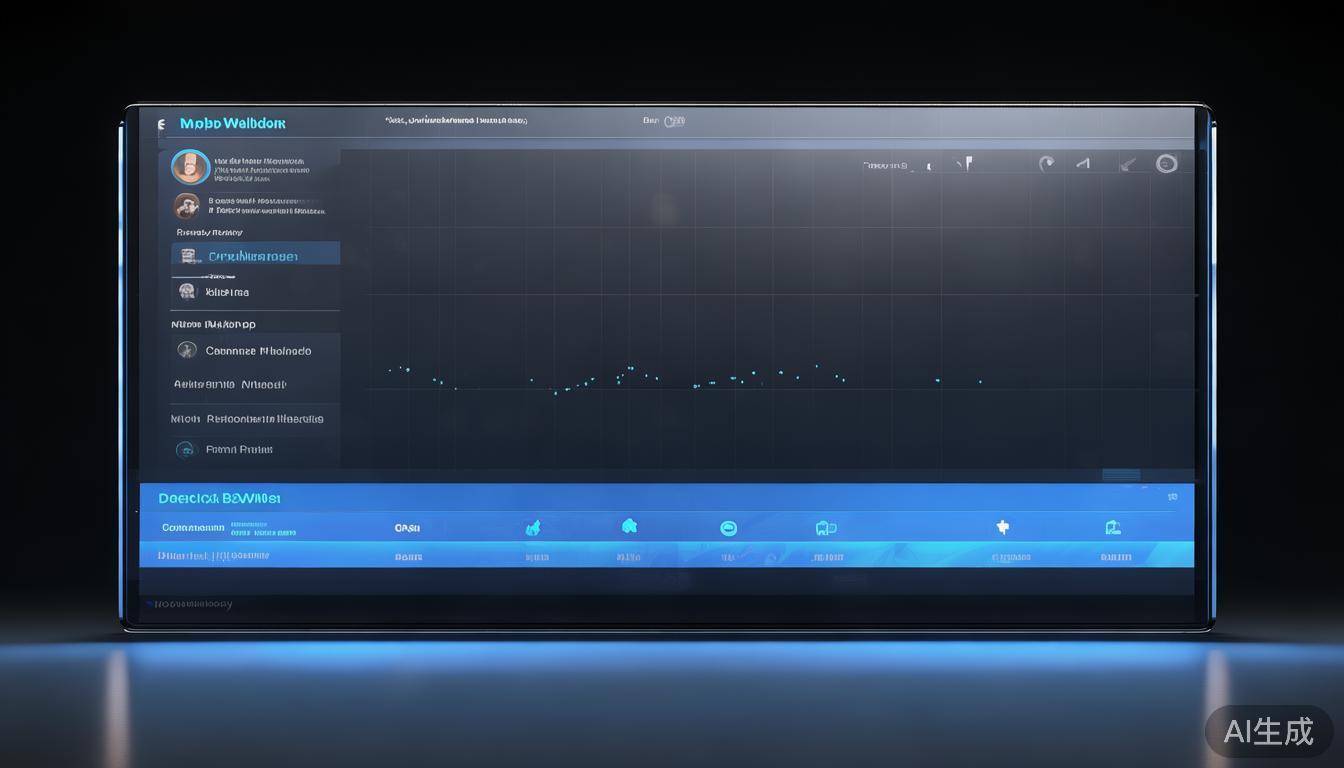Open the 'Coonnnze' sidebar entry
1344x768 pixels.
257,351
